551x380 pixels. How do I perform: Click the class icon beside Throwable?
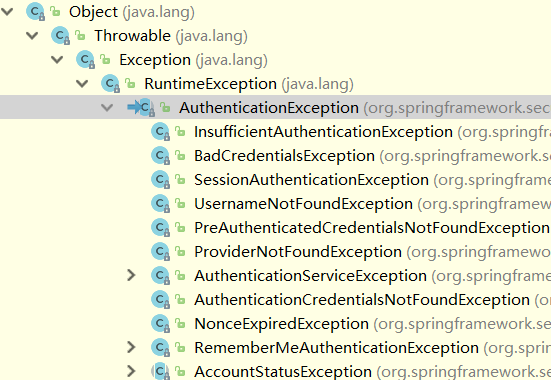coord(60,36)
